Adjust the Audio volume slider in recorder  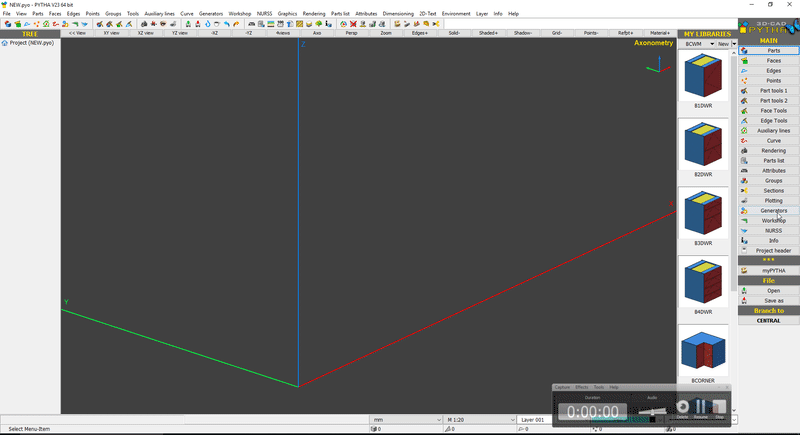pos(652,411)
